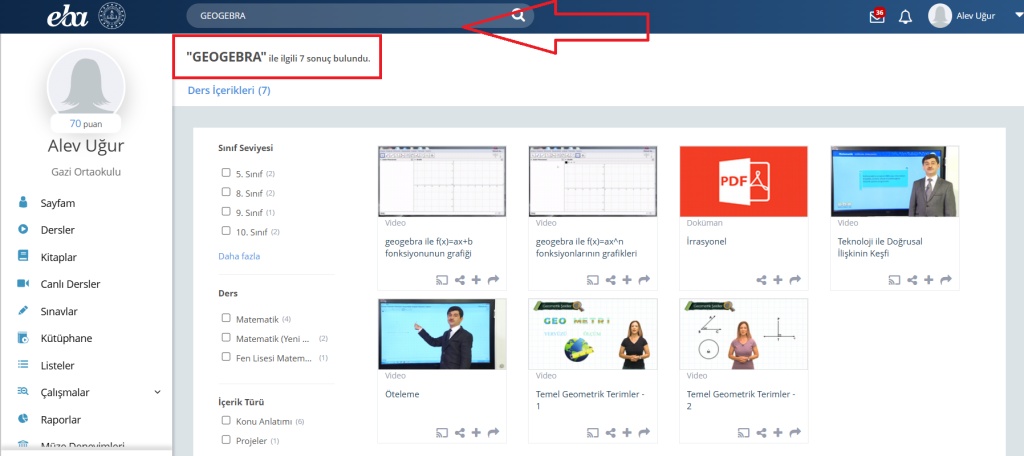
Task: Open Kitaplar in sidebar
Action: click(x=58, y=257)
